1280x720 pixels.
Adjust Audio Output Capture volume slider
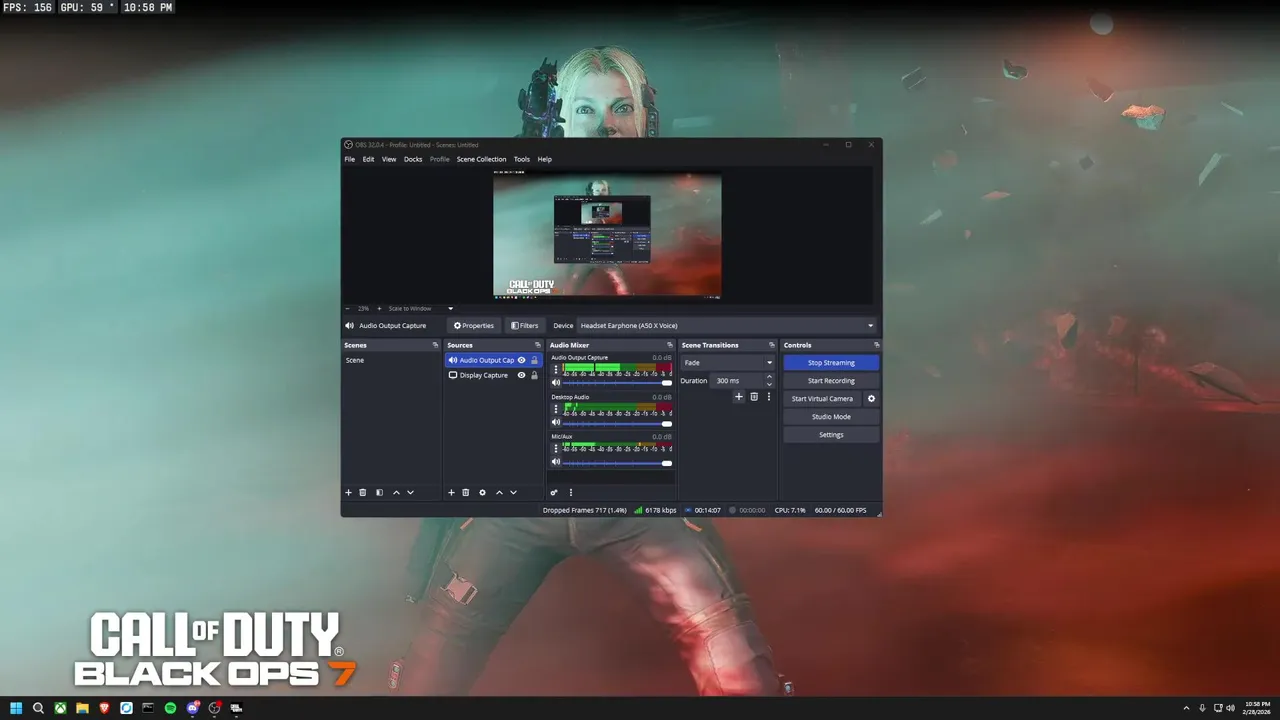click(618, 383)
